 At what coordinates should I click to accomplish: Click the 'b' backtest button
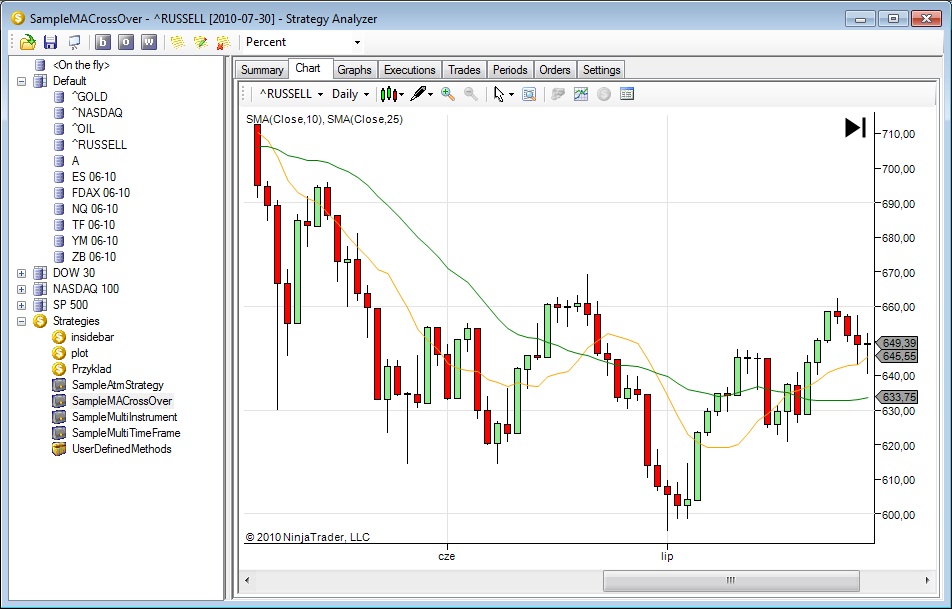click(103, 42)
